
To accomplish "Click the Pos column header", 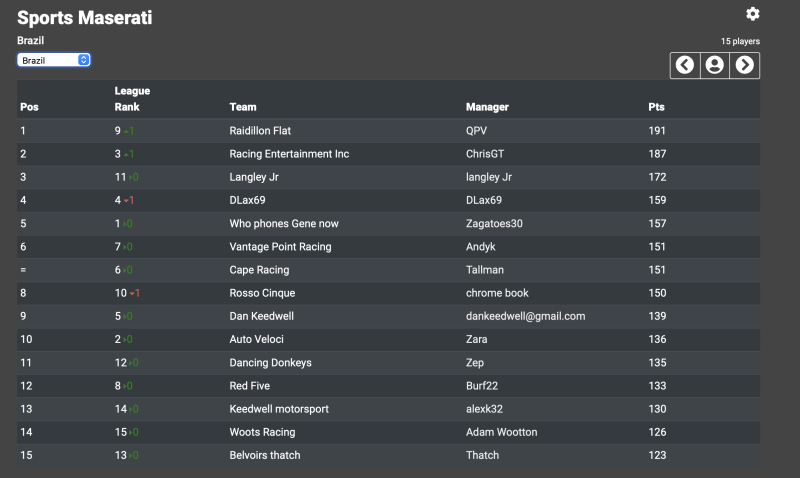I will tap(29, 107).
